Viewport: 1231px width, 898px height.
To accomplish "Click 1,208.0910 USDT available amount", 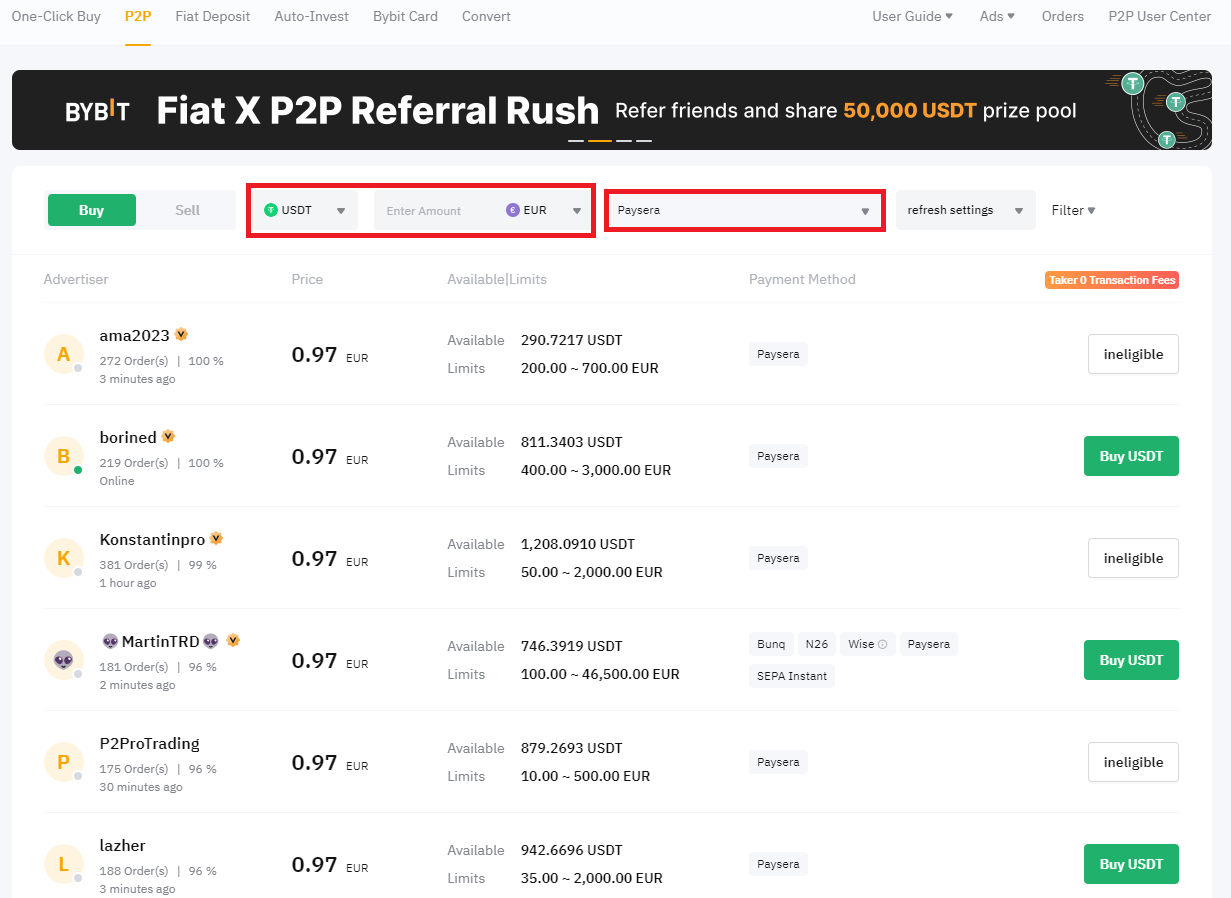I will coord(578,544).
